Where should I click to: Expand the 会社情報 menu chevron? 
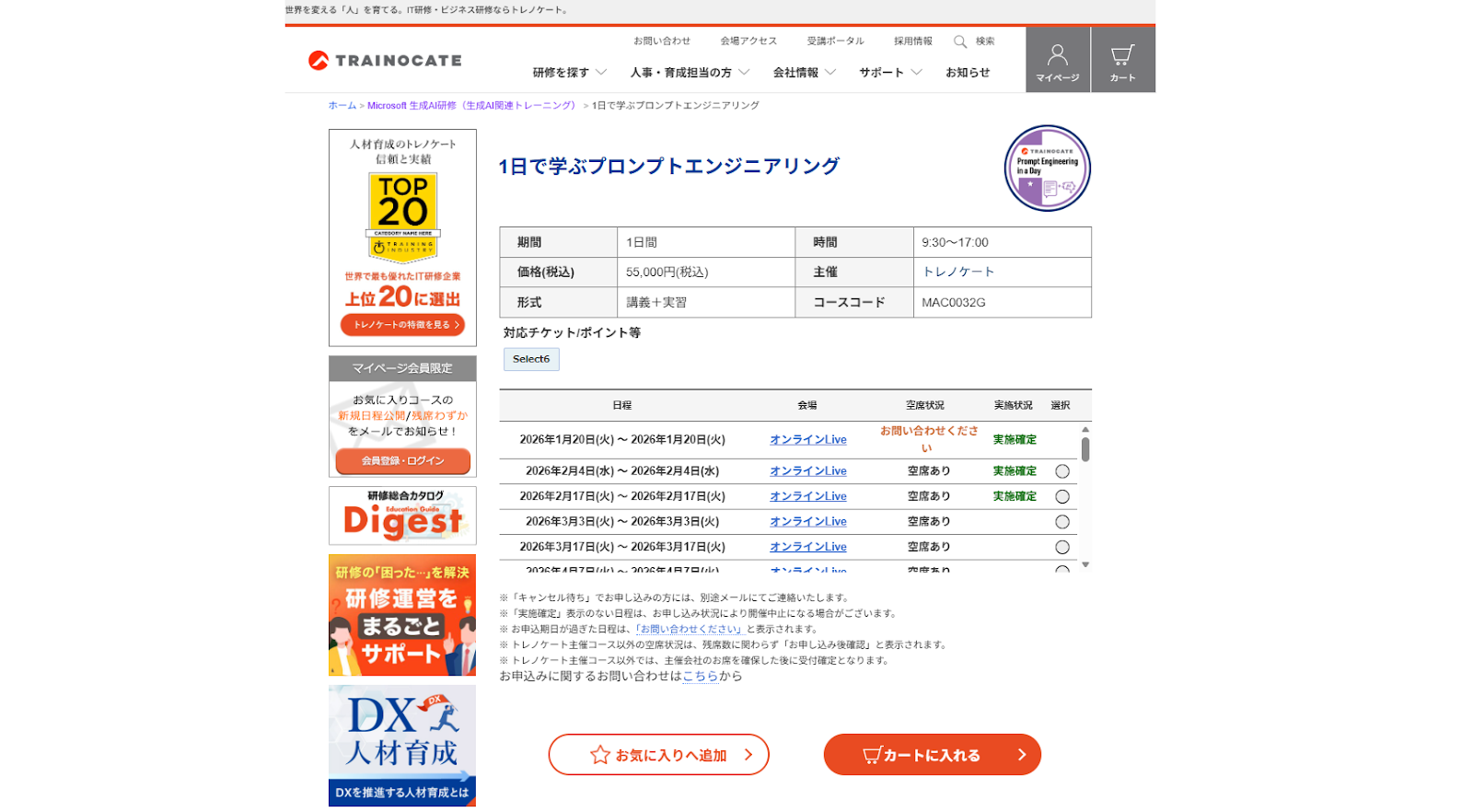[830, 73]
